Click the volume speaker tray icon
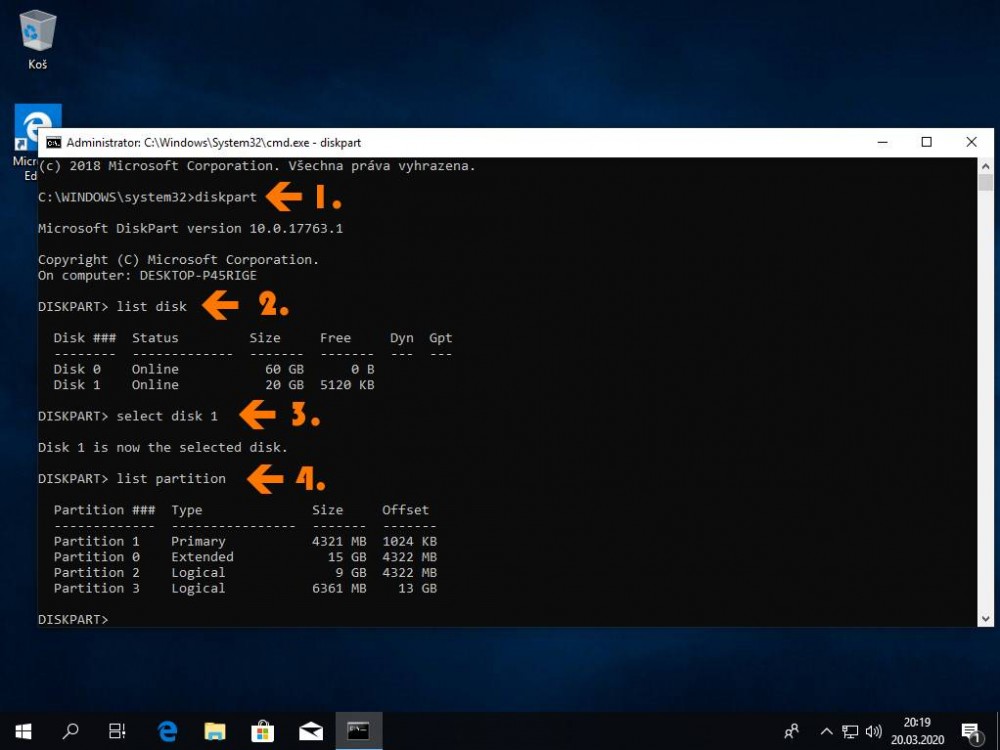Image resolution: width=1000 pixels, height=750 pixels. (x=874, y=731)
